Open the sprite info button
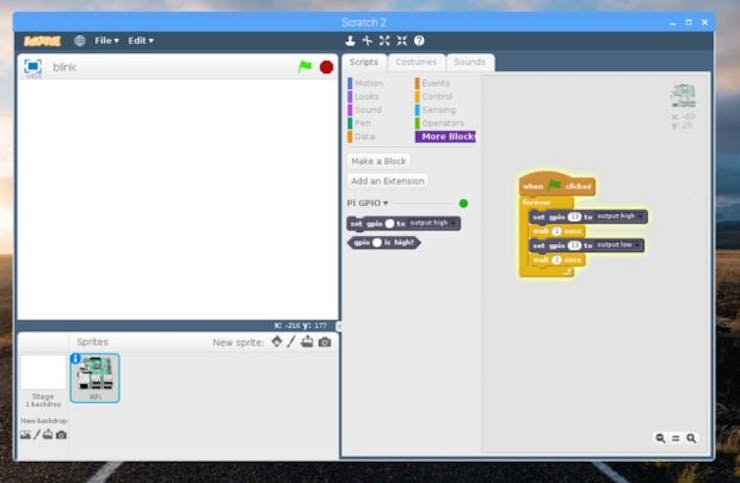Screen dimensions: 740x483 (x=75, y=358)
